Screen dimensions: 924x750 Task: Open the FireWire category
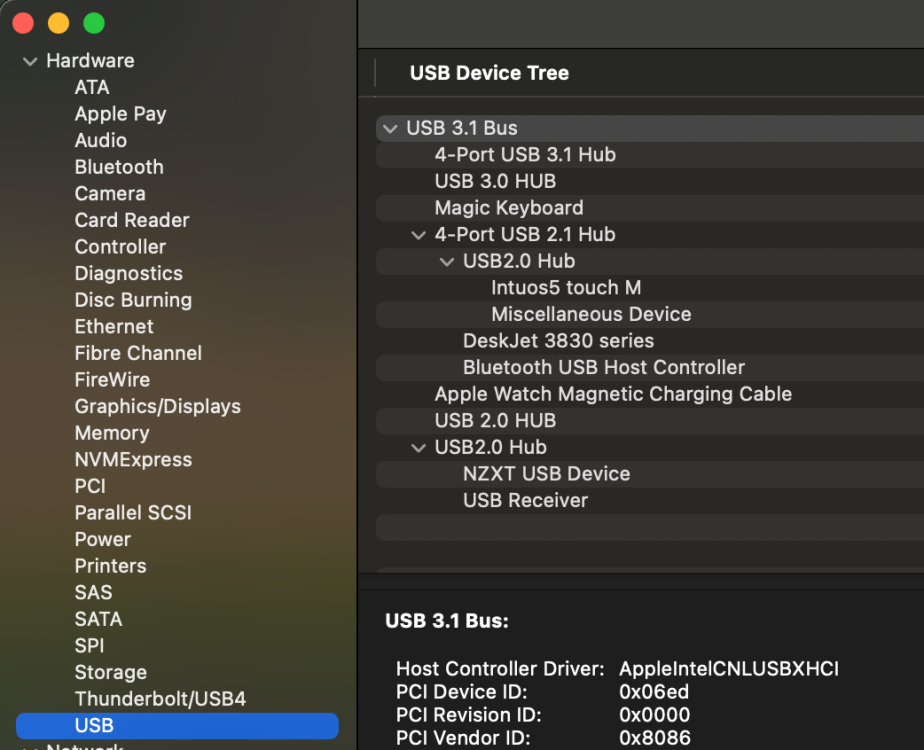[112, 379]
